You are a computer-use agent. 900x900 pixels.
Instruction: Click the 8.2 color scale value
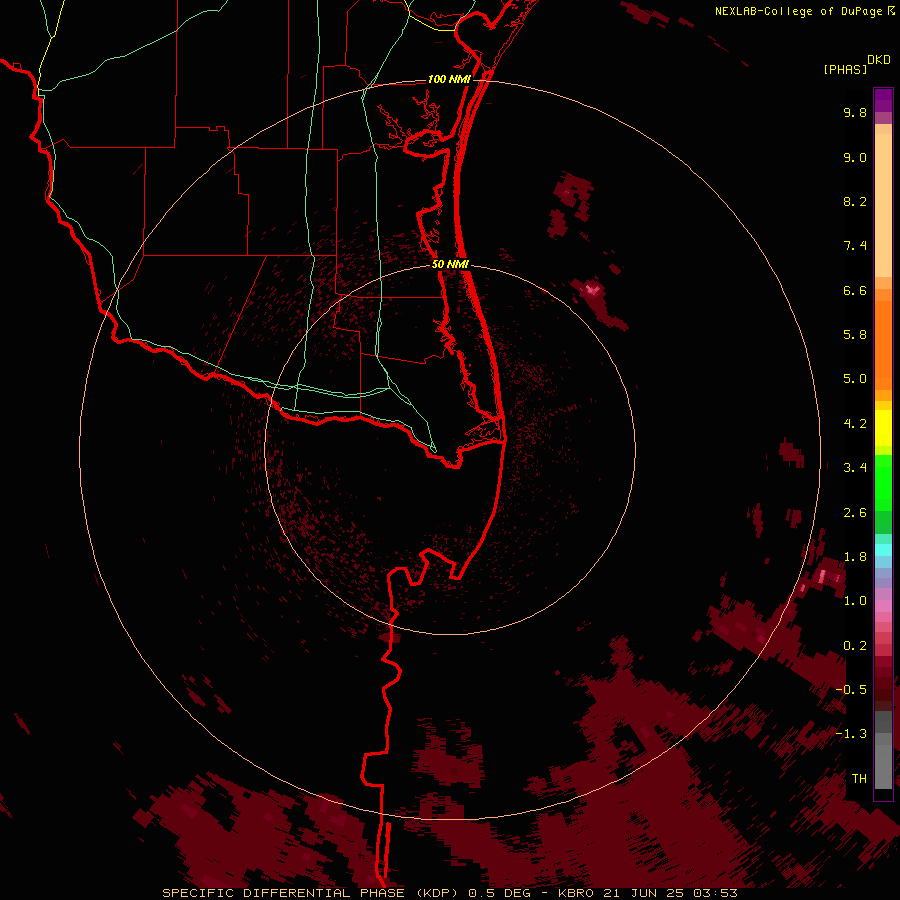[855, 201]
